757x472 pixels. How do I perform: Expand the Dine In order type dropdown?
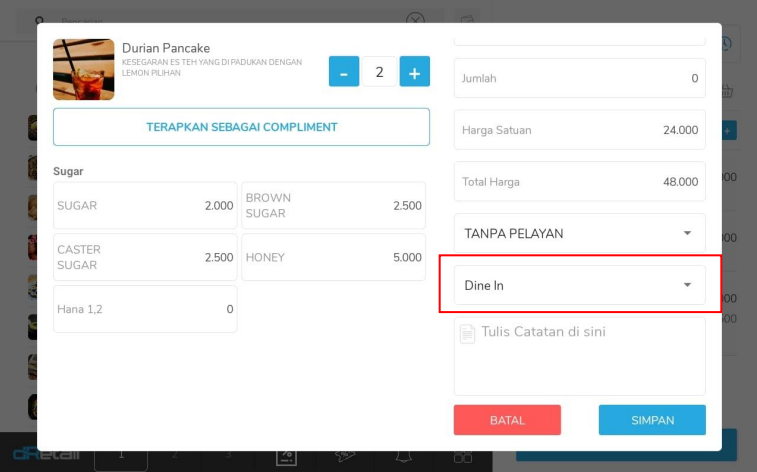click(x=579, y=285)
